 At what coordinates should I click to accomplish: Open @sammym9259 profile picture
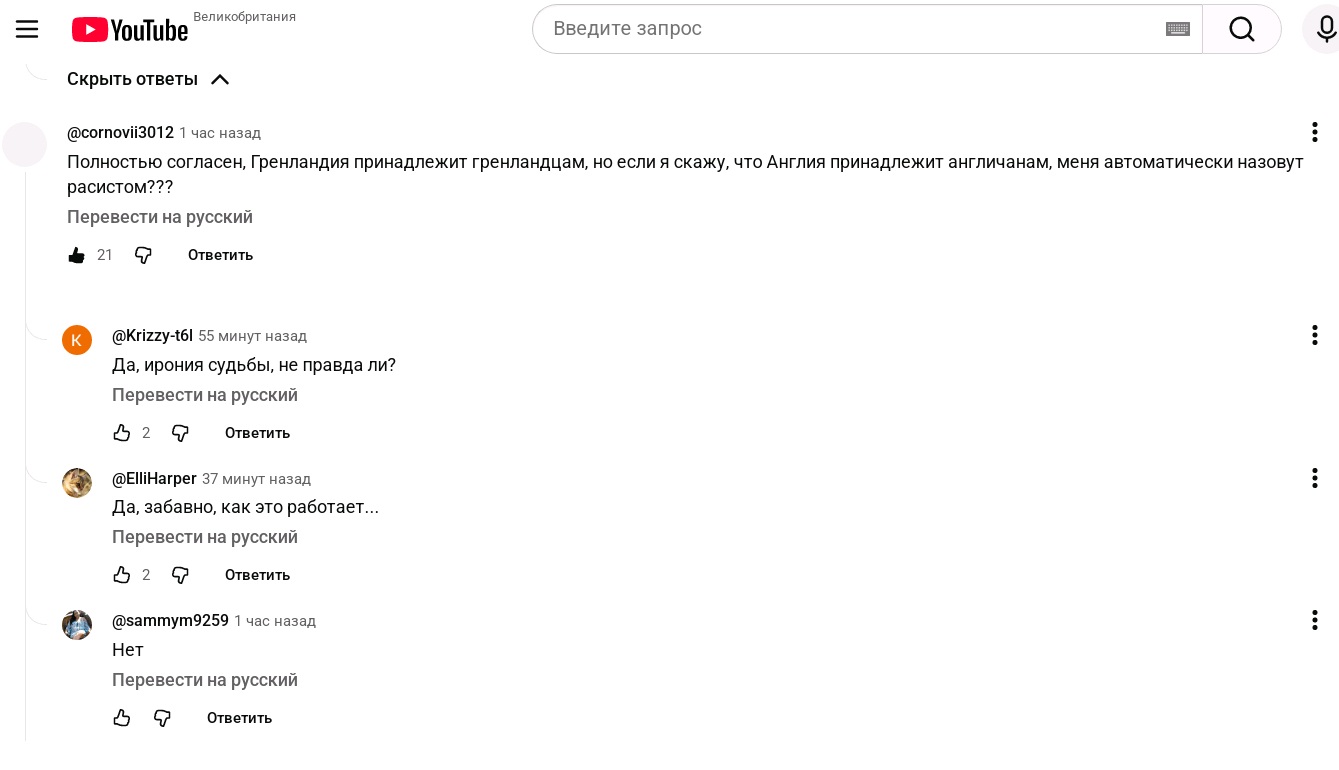point(77,625)
